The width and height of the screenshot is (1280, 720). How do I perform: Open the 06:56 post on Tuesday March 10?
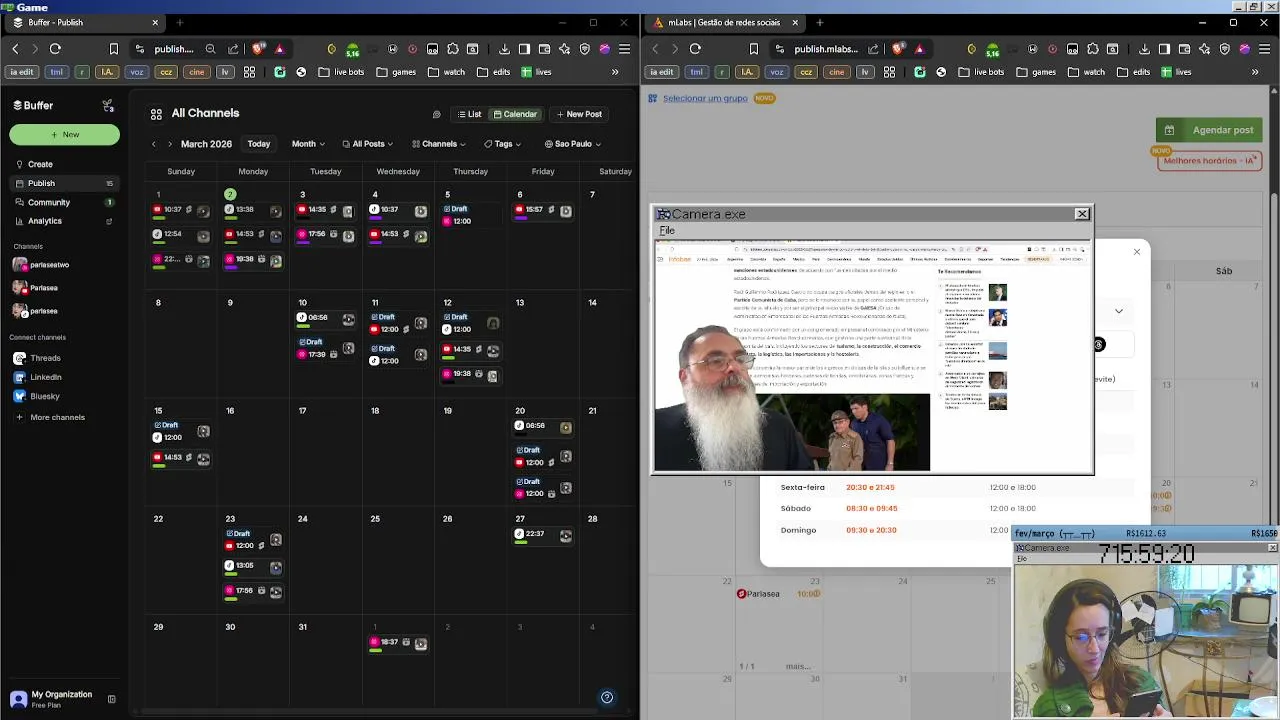[x=326, y=318]
